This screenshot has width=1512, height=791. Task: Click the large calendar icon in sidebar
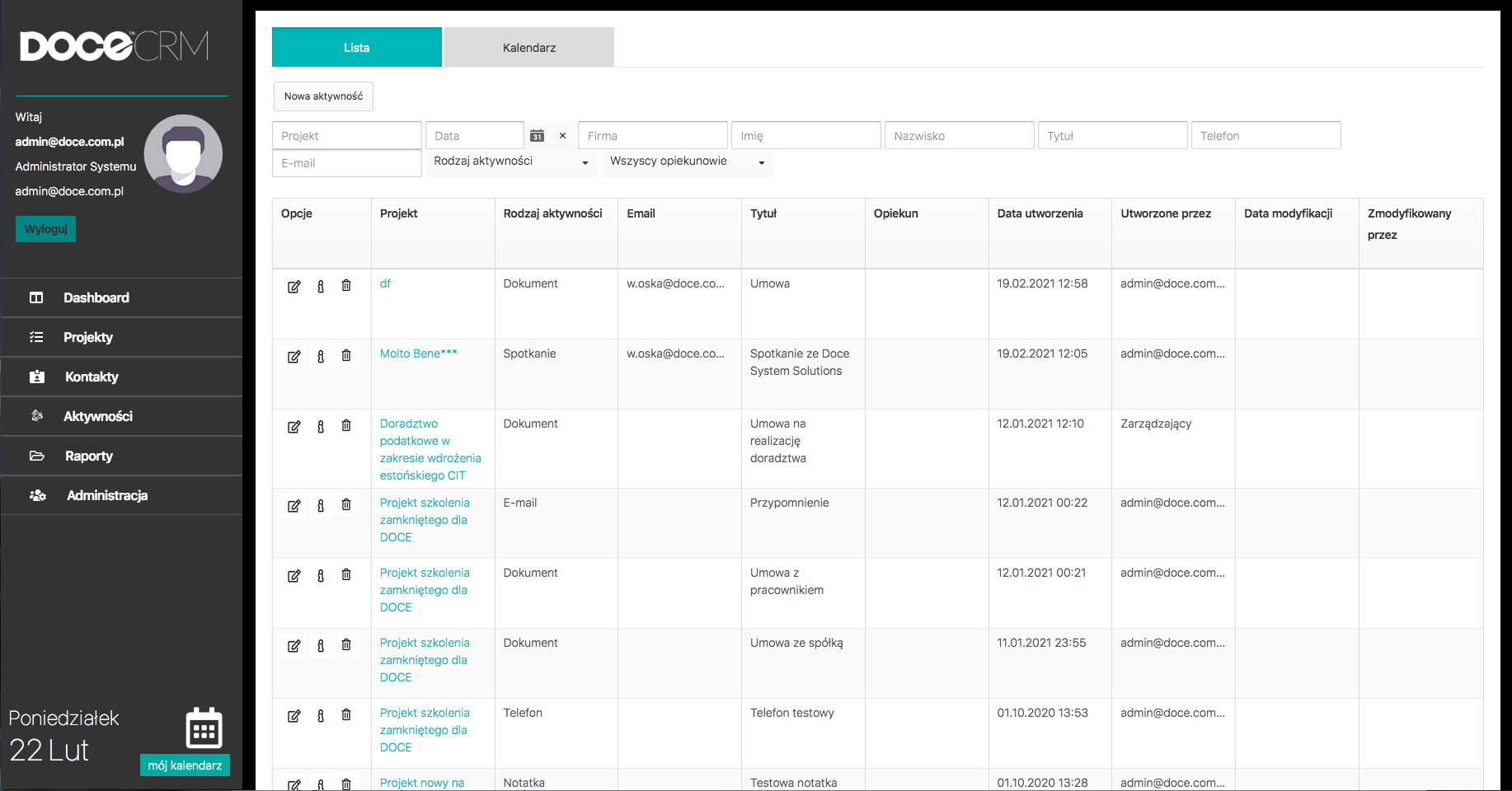204,728
